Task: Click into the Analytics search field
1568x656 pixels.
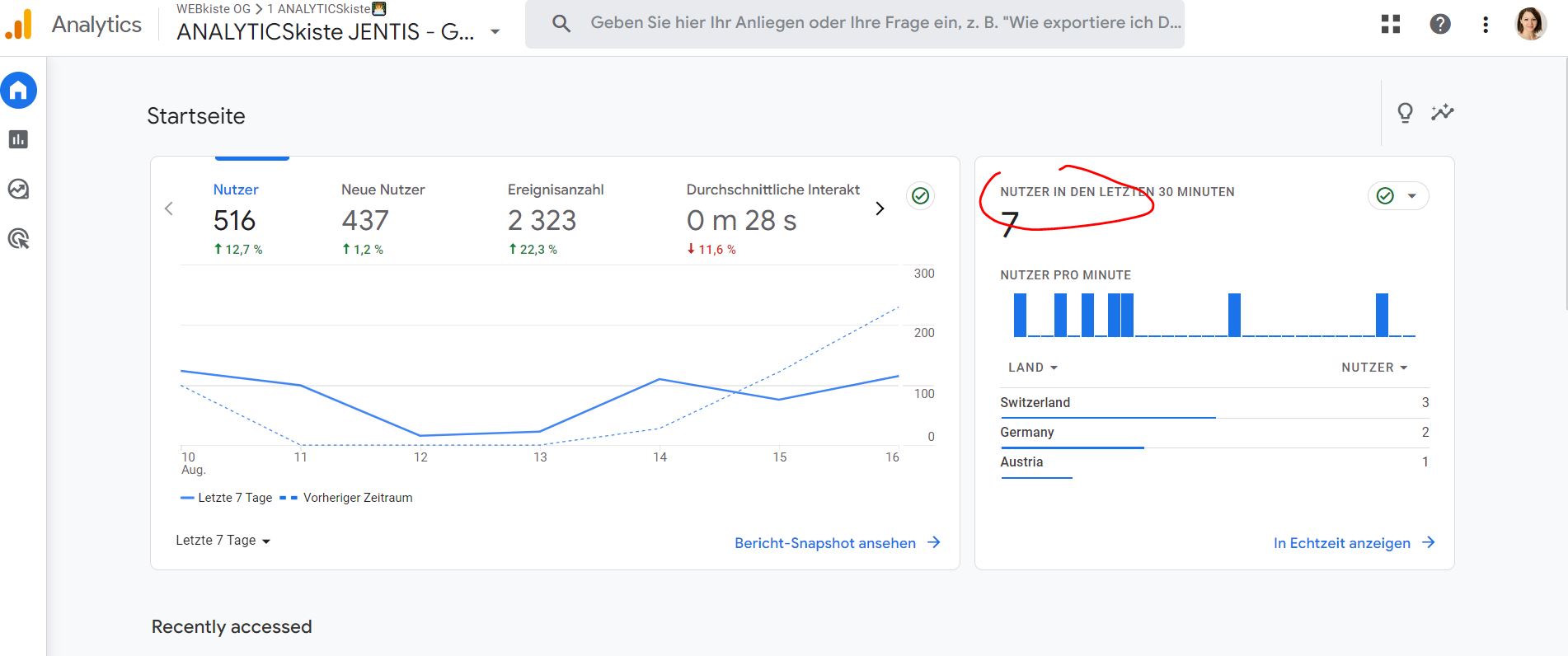Action: [882, 23]
